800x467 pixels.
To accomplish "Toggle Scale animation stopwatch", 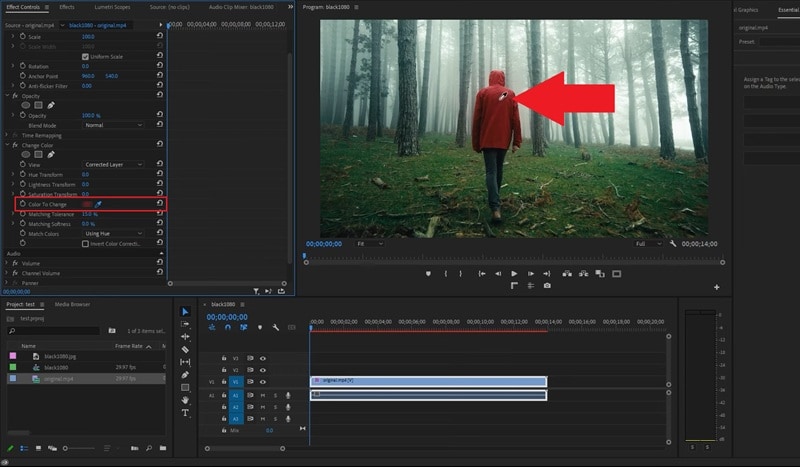I will click(22, 36).
